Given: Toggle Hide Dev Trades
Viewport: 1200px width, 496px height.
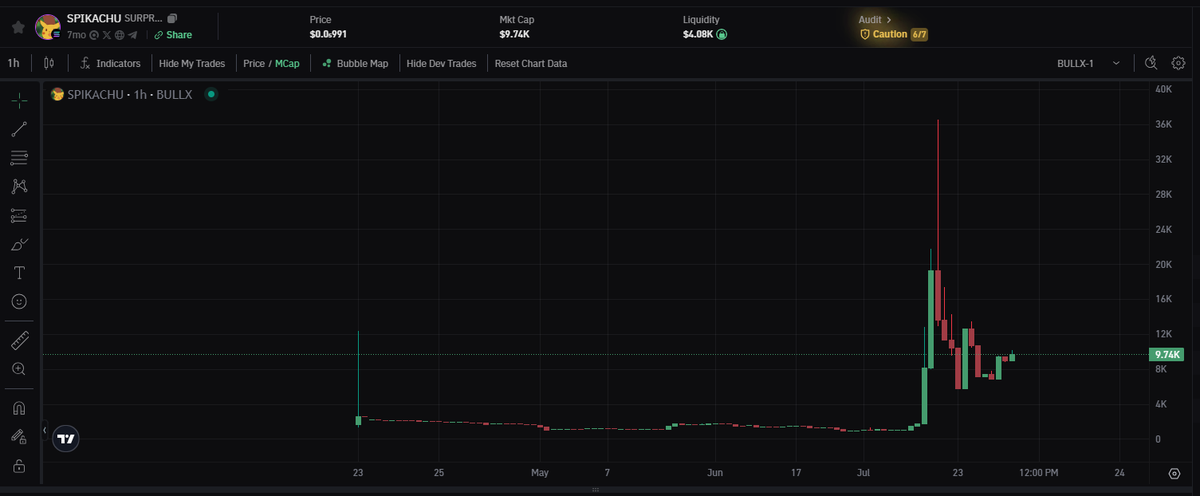Looking at the screenshot, I should tap(441, 63).
